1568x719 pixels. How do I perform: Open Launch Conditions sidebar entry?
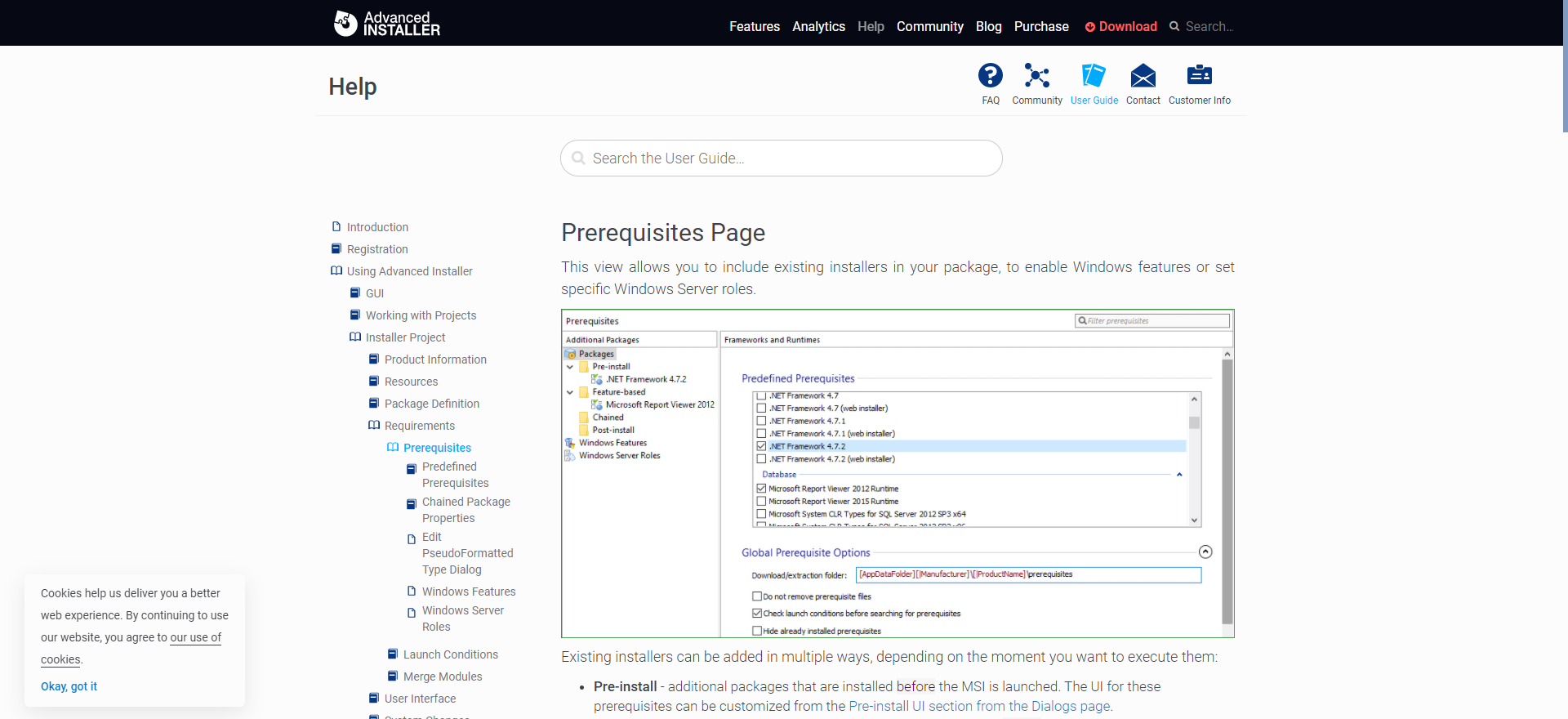(450, 654)
